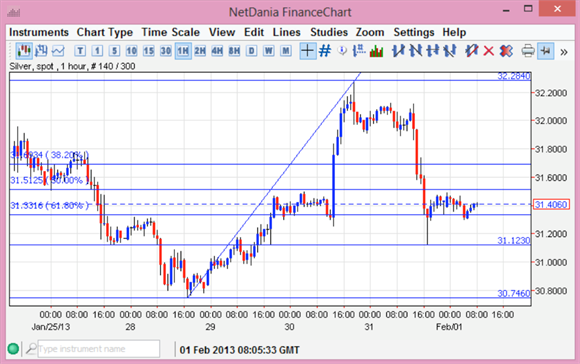Set time scale to 10 minutes
The width and height of the screenshot is (580, 364).
tap(131, 51)
